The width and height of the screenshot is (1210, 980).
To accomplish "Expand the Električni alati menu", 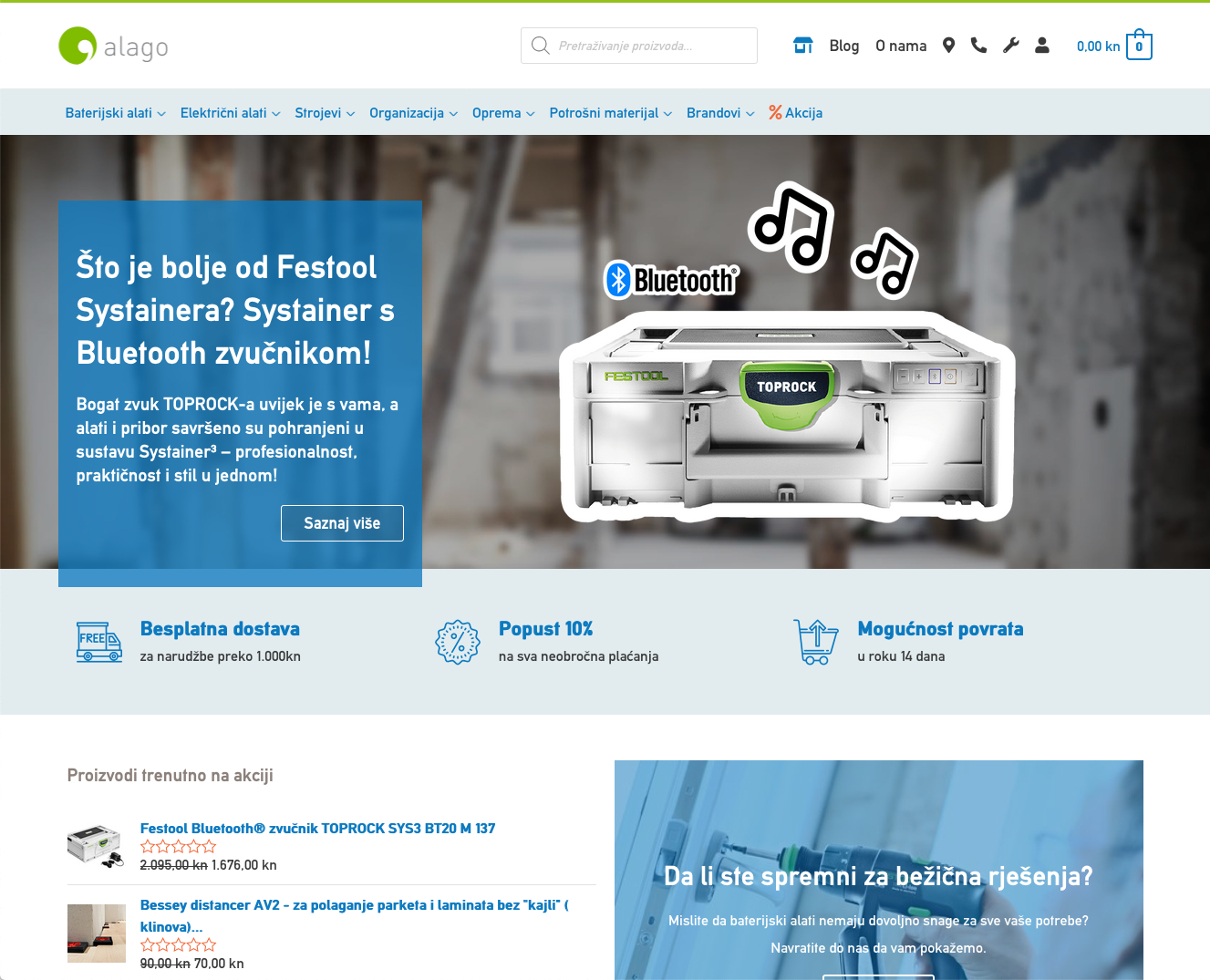I will pyautogui.click(x=231, y=113).
